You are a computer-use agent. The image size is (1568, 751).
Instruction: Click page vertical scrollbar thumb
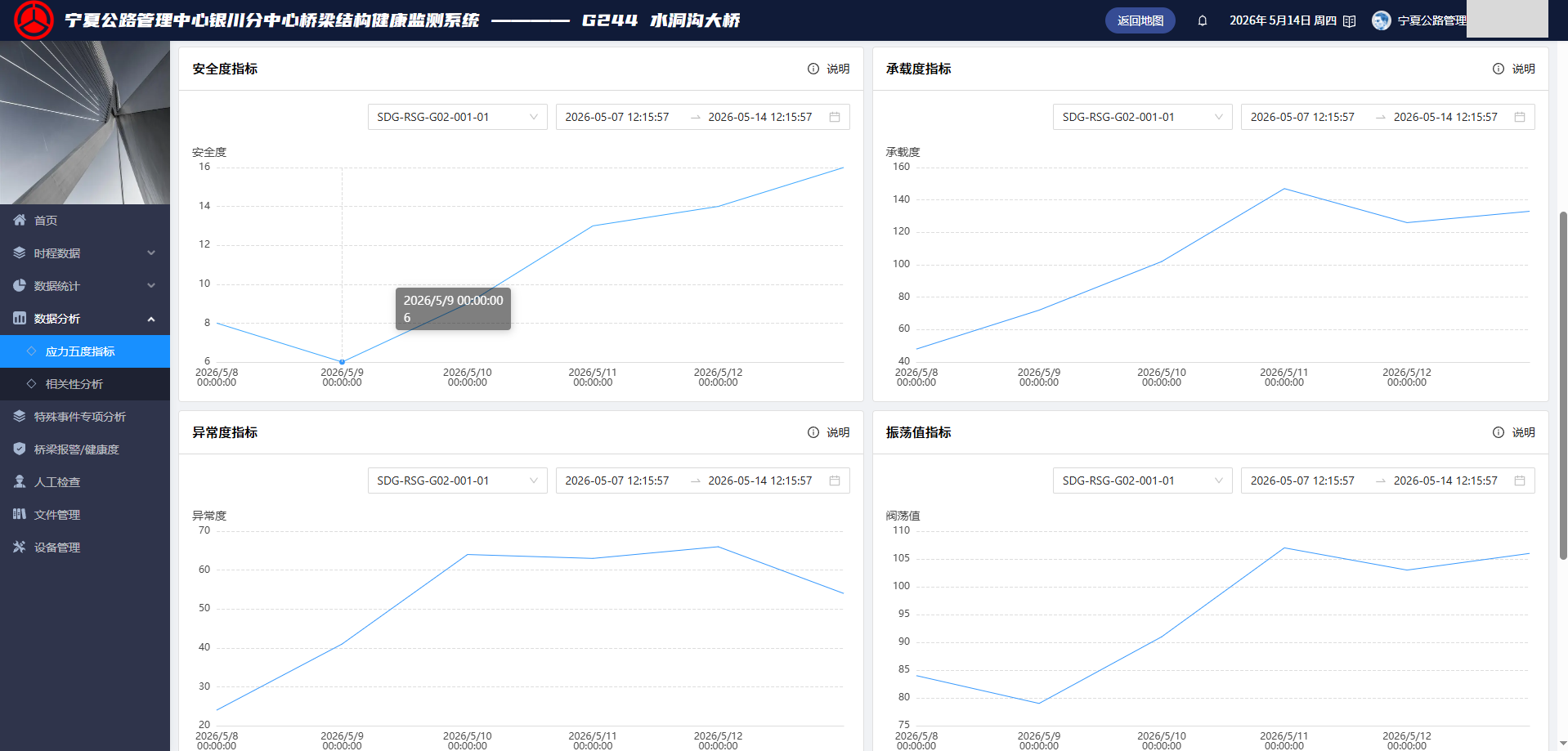tap(1563, 385)
